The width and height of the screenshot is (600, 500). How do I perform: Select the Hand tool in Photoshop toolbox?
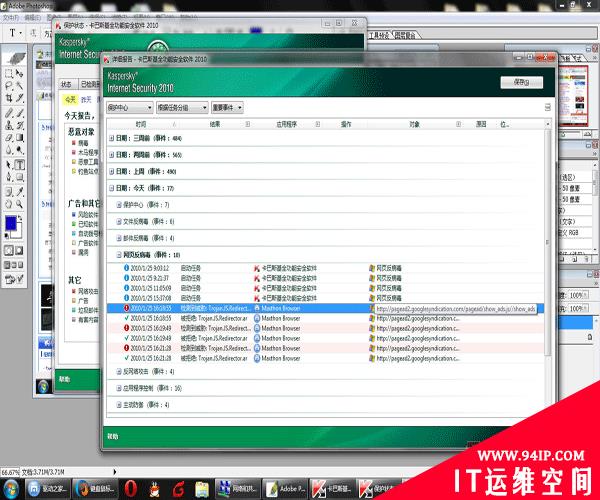point(9,204)
